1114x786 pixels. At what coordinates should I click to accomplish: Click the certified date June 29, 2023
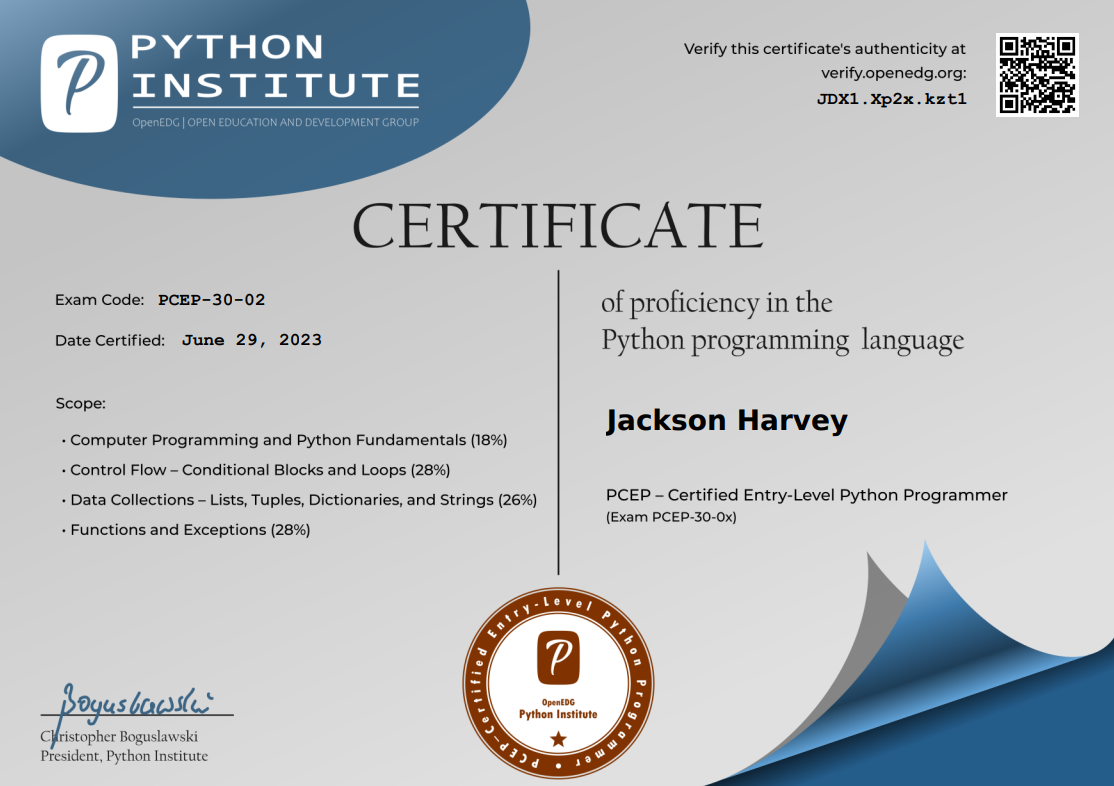tap(254, 339)
